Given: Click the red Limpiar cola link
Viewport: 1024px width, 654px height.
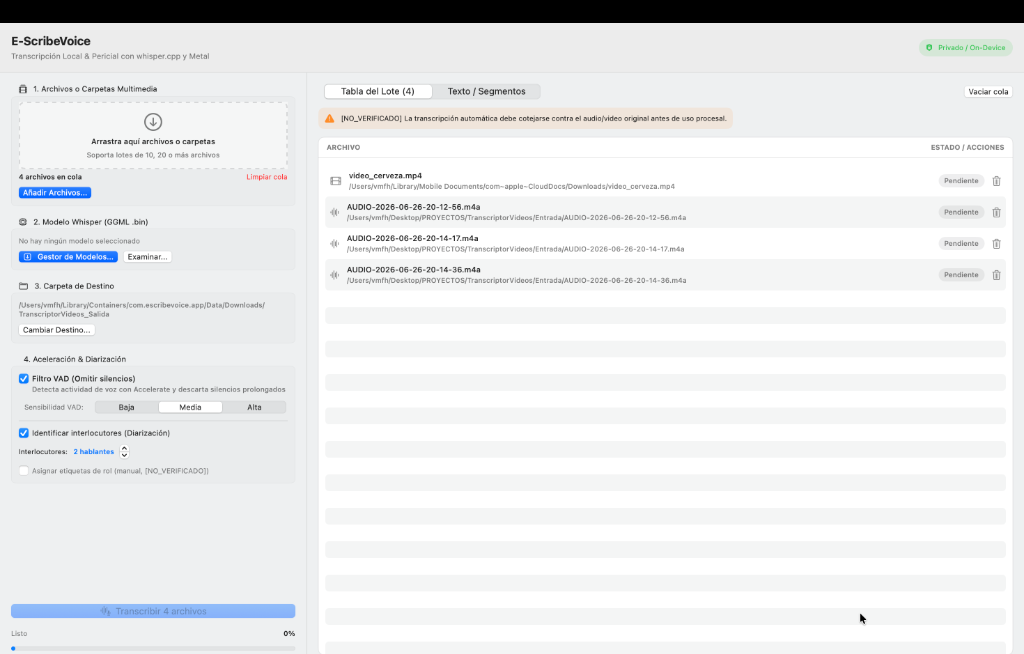Looking at the screenshot, I should pyautogui.click(x=266, y=177).
